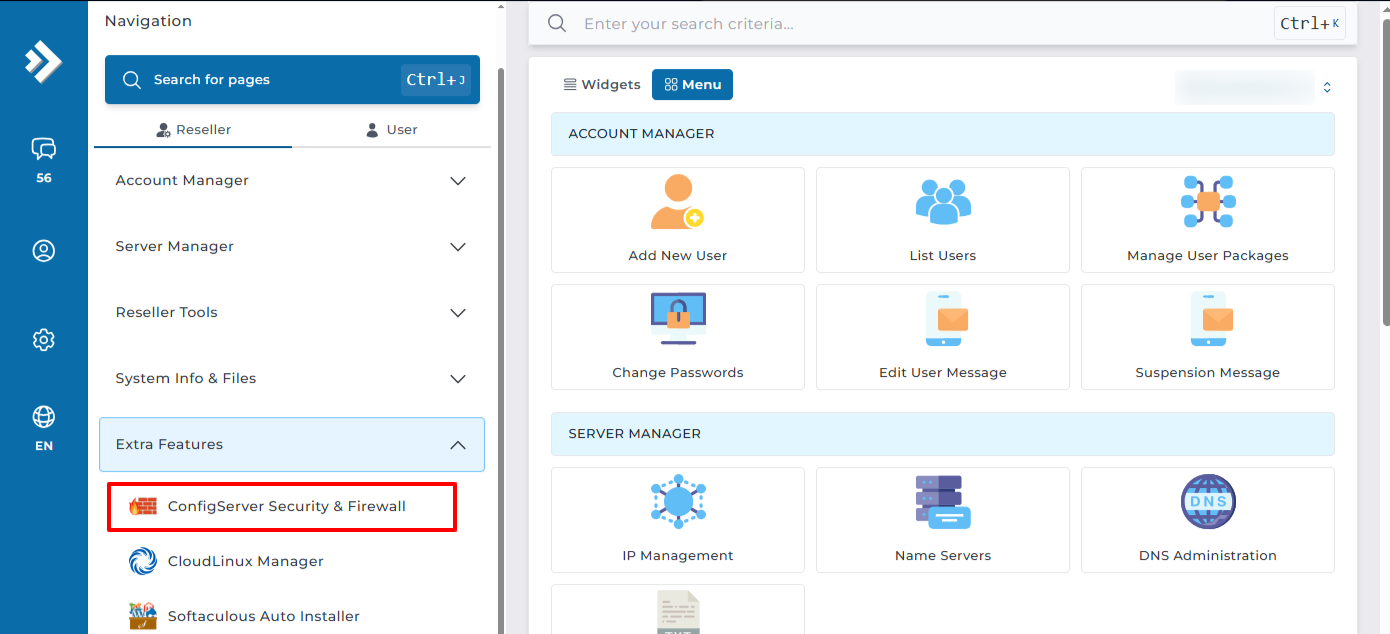Screen dimensions: 1390x634
Task: Click the settings gear in sidebar
Action: click(43, 340)
